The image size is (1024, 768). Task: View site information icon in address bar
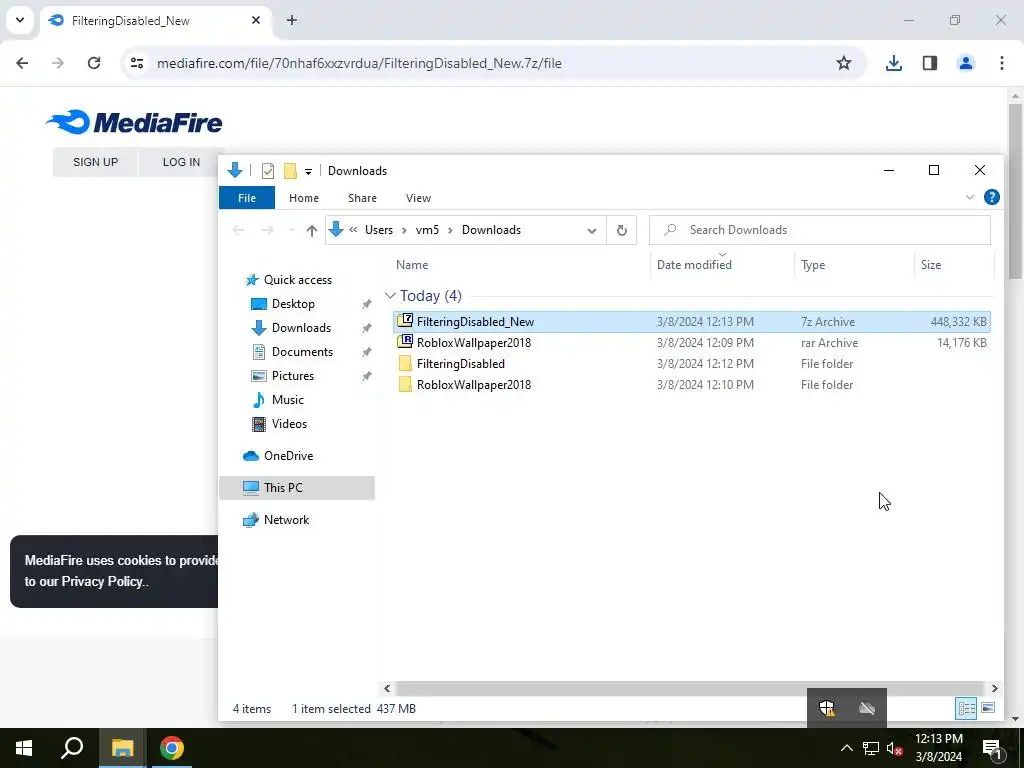point(137,63)
